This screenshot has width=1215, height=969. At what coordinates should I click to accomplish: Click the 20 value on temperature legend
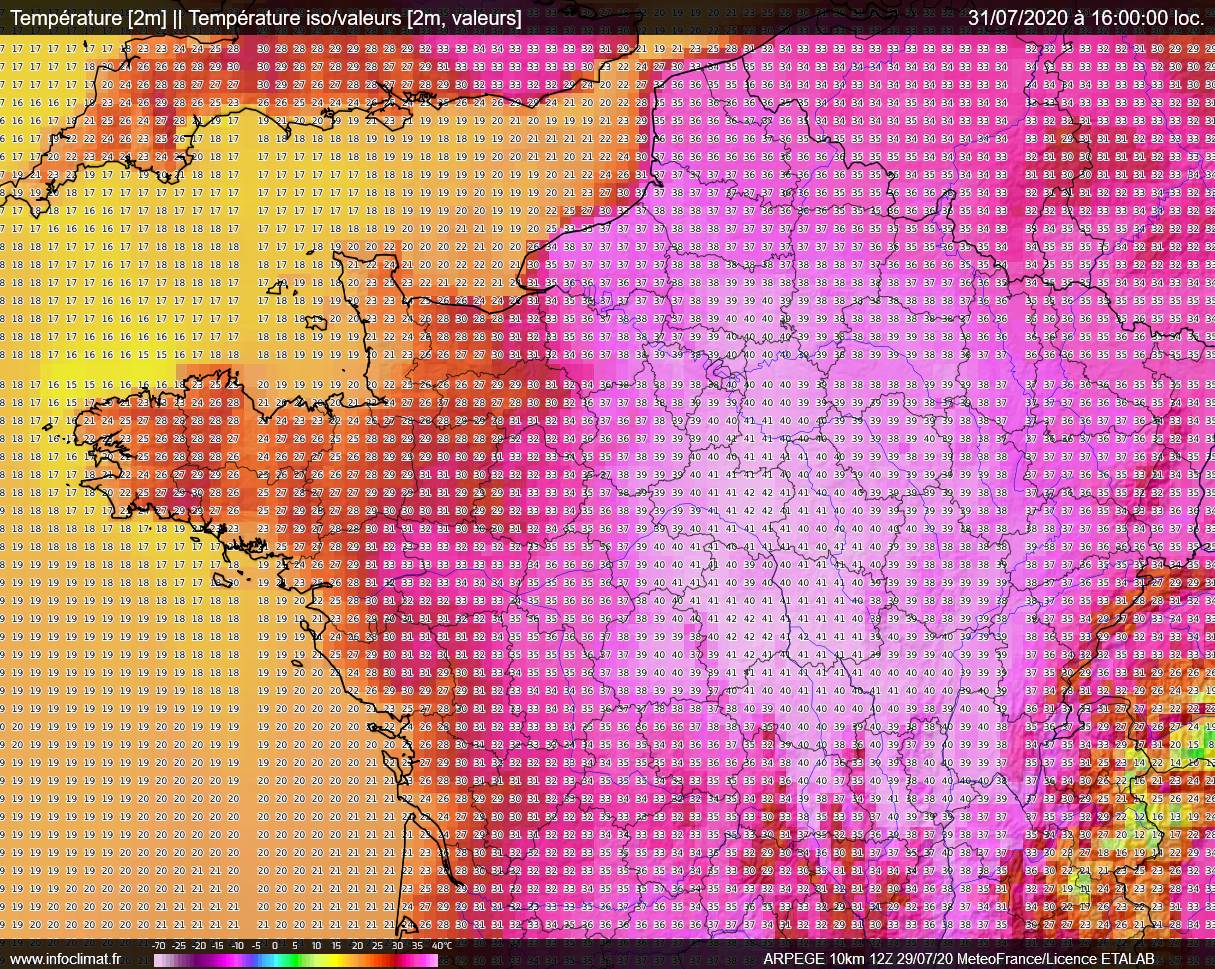(x=357, y=946)
